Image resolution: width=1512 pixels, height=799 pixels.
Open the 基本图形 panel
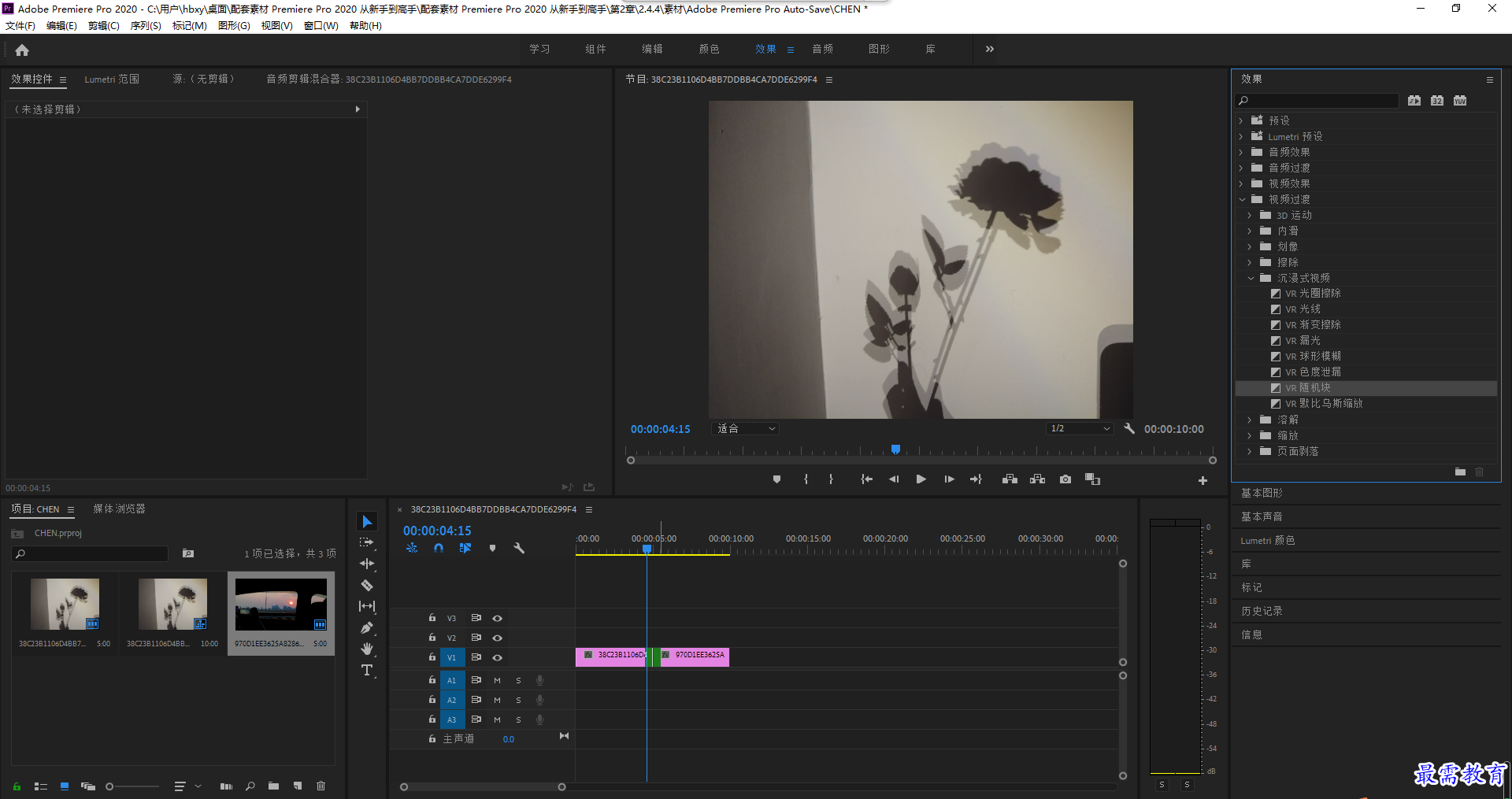[1262, 493]
